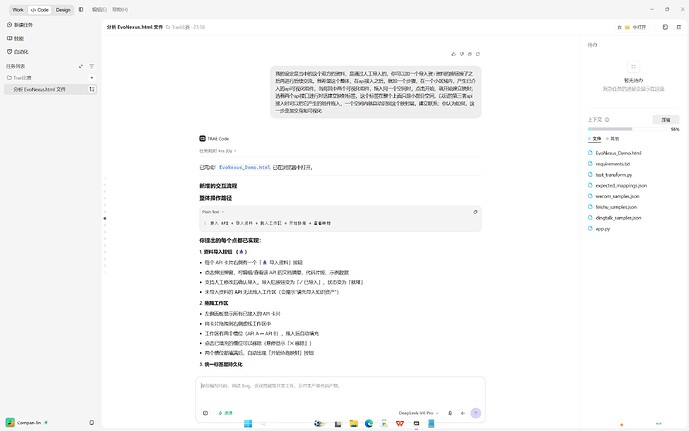Click the file icon beside app.py

pos(590,228)
